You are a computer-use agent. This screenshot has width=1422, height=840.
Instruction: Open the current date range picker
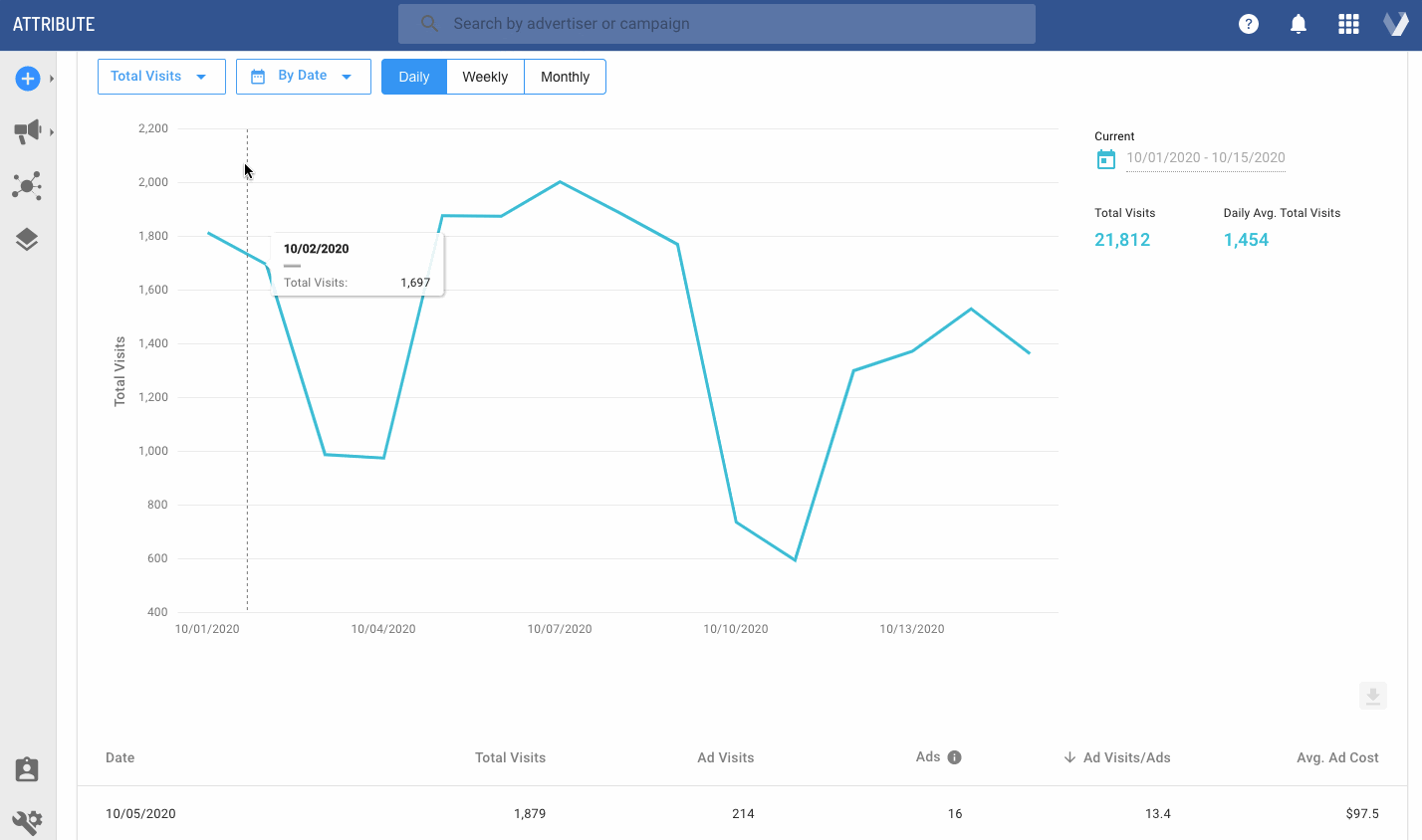point(1204,158)
